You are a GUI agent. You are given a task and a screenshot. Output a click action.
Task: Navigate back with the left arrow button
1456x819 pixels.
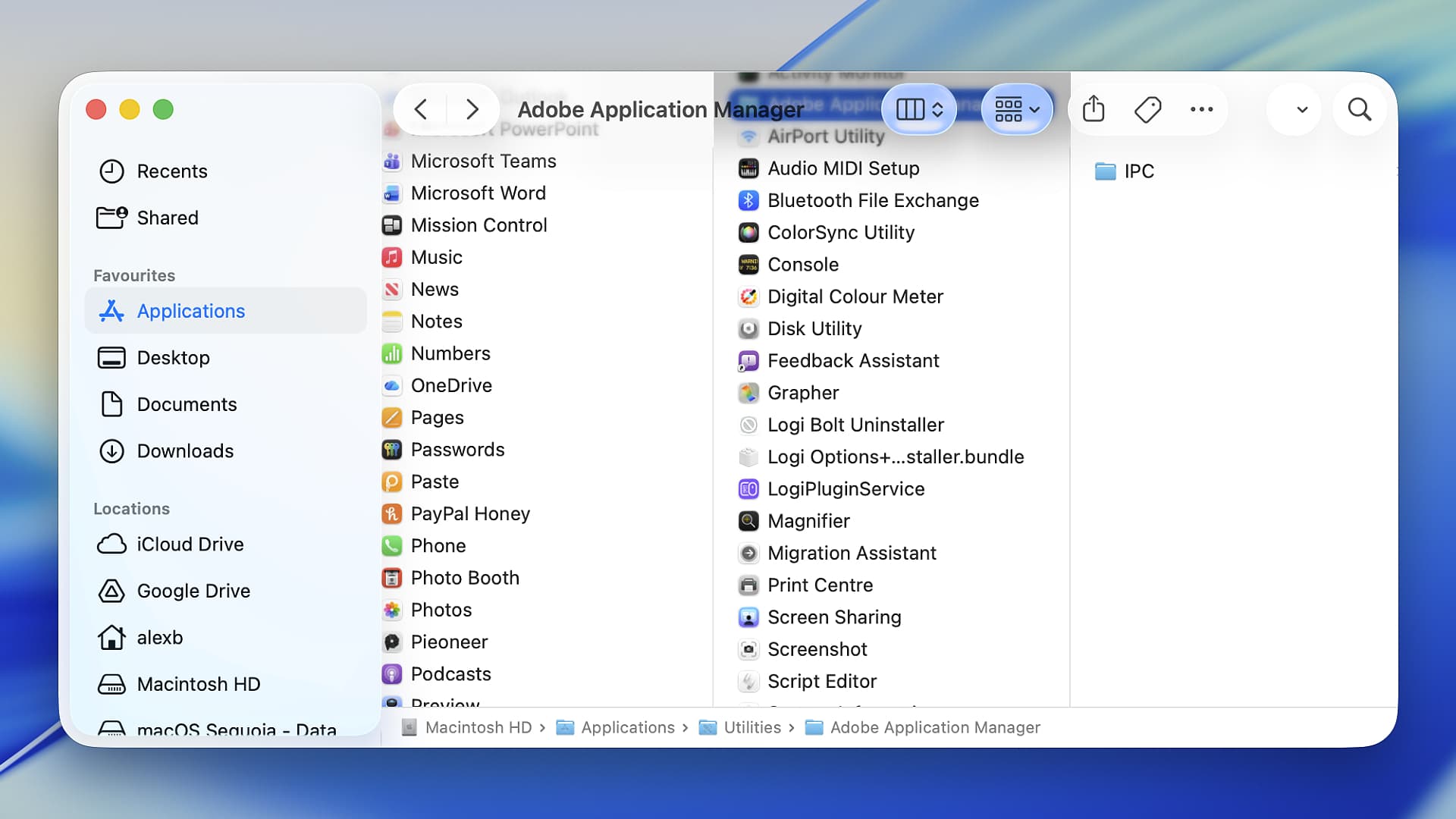pos(421,109)
